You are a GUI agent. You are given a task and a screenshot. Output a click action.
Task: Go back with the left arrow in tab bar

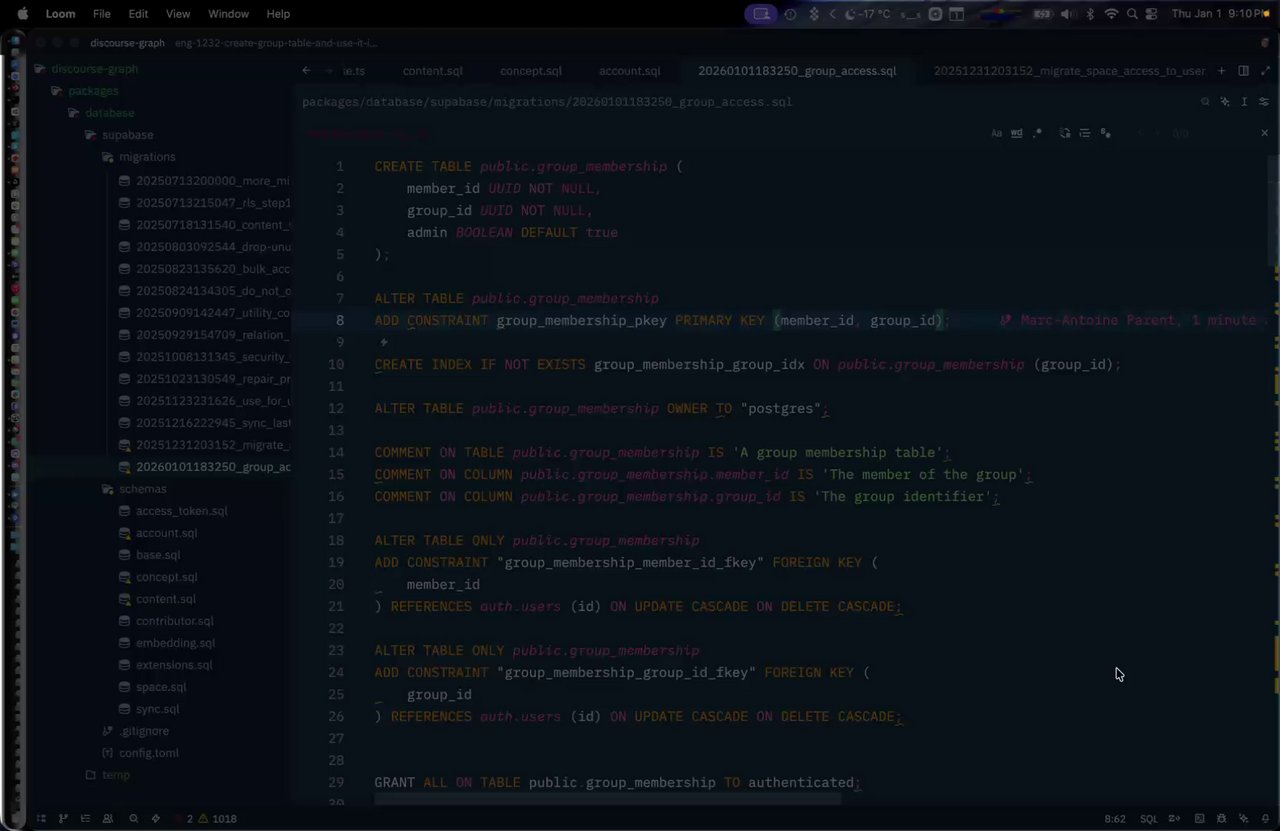308,71
